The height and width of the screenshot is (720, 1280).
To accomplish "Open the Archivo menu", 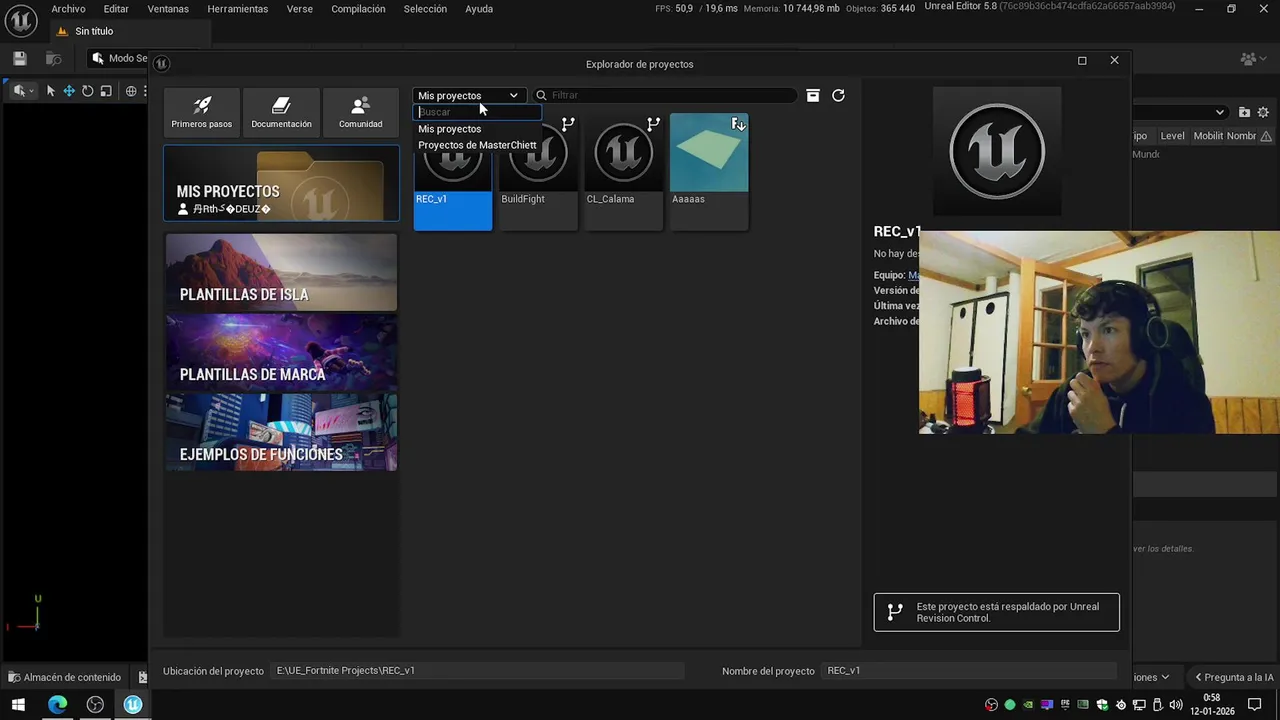I will (x=68, y=9).
